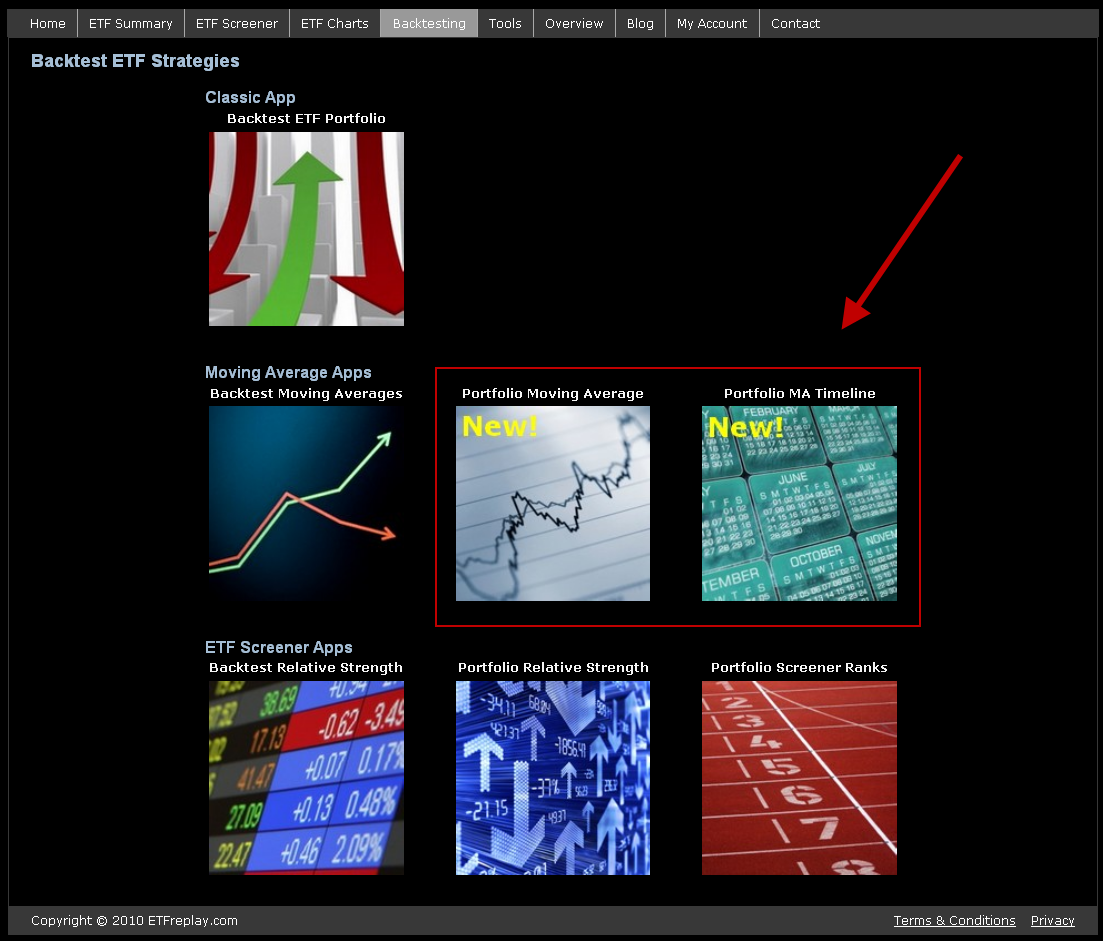This screenshot has height=941, width=1103.
Task: Open Portfolio MA Timeline calendar image
Action: point(799,503)
